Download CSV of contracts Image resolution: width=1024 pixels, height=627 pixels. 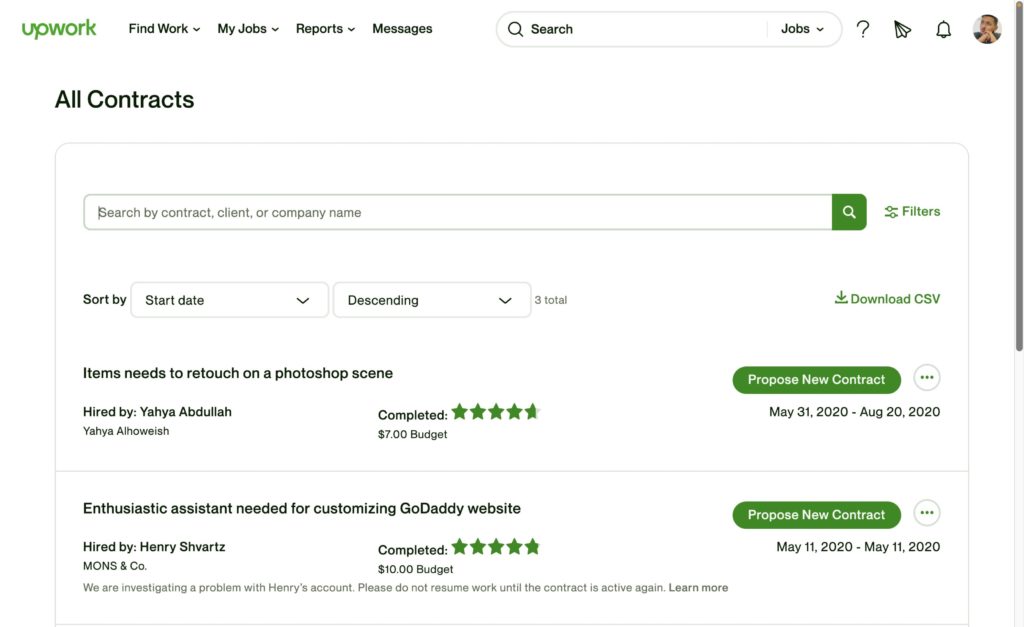click(x=887, y=299)
